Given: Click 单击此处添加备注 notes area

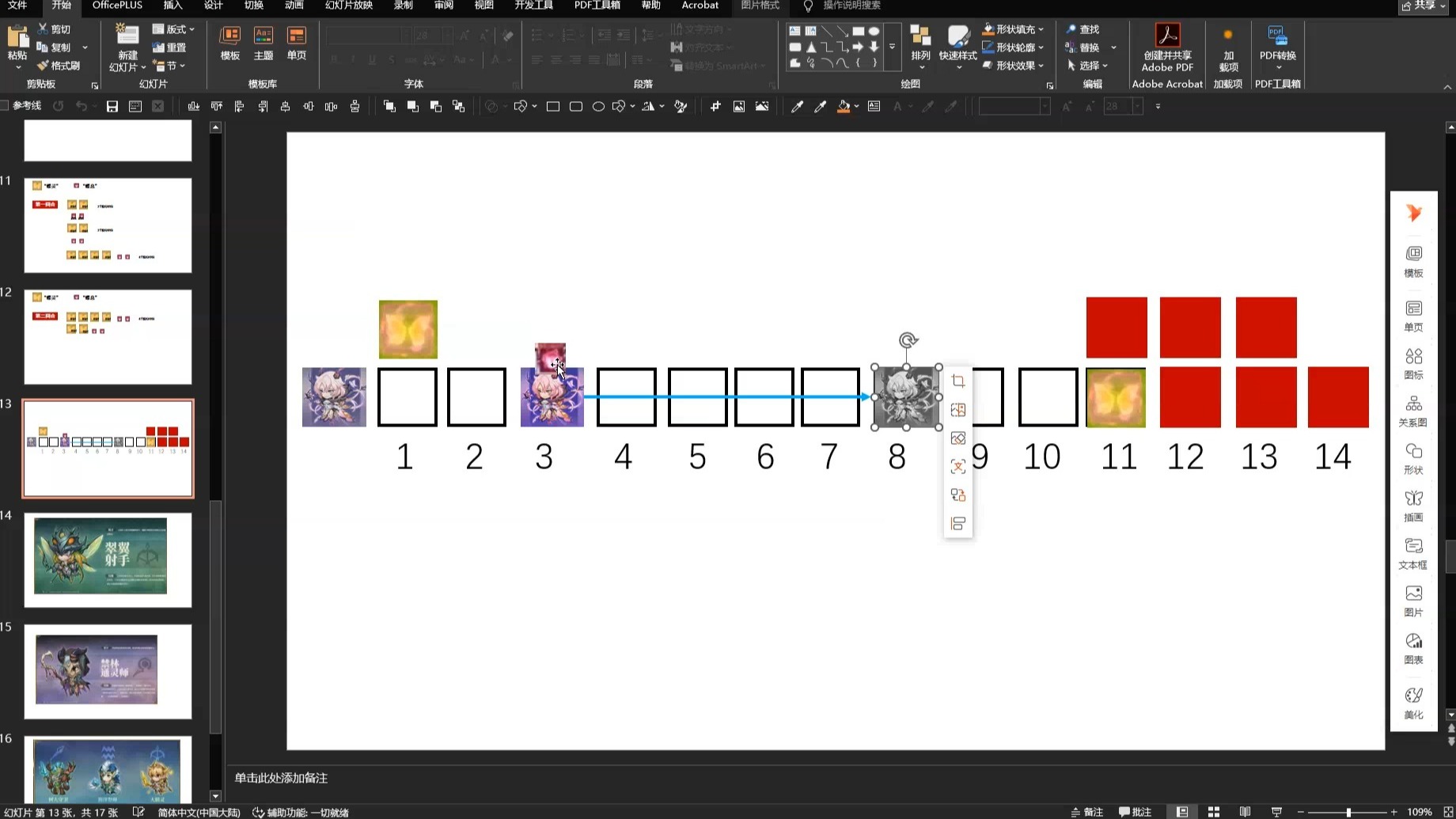Looking at the screenshot, I should click(x=281, y=778).
